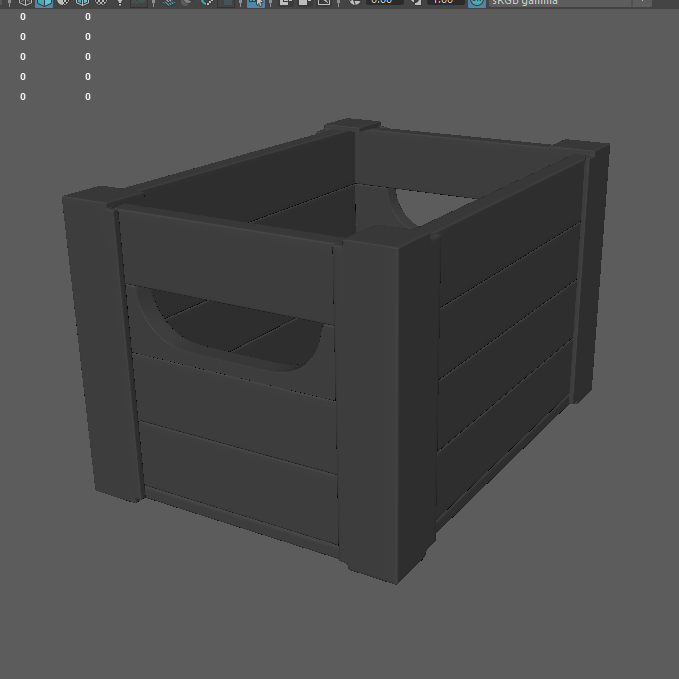This screenshot has width=679, height=679.
Task: Switch viewport to wireframe display
Action: coord(26,2)
